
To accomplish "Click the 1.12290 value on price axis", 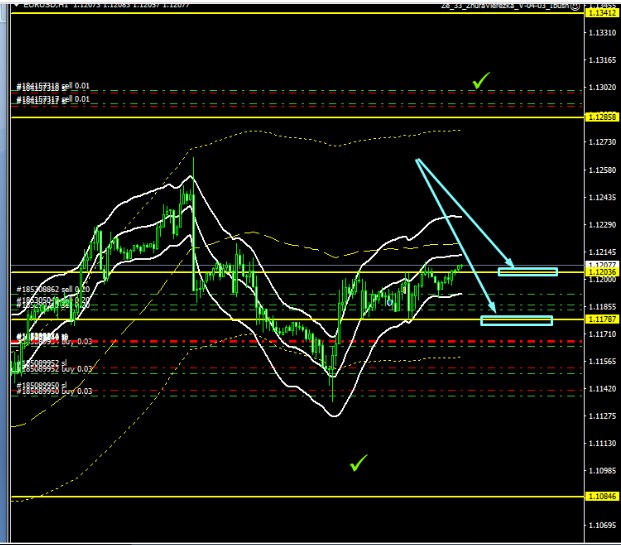I will coord(602,225).
